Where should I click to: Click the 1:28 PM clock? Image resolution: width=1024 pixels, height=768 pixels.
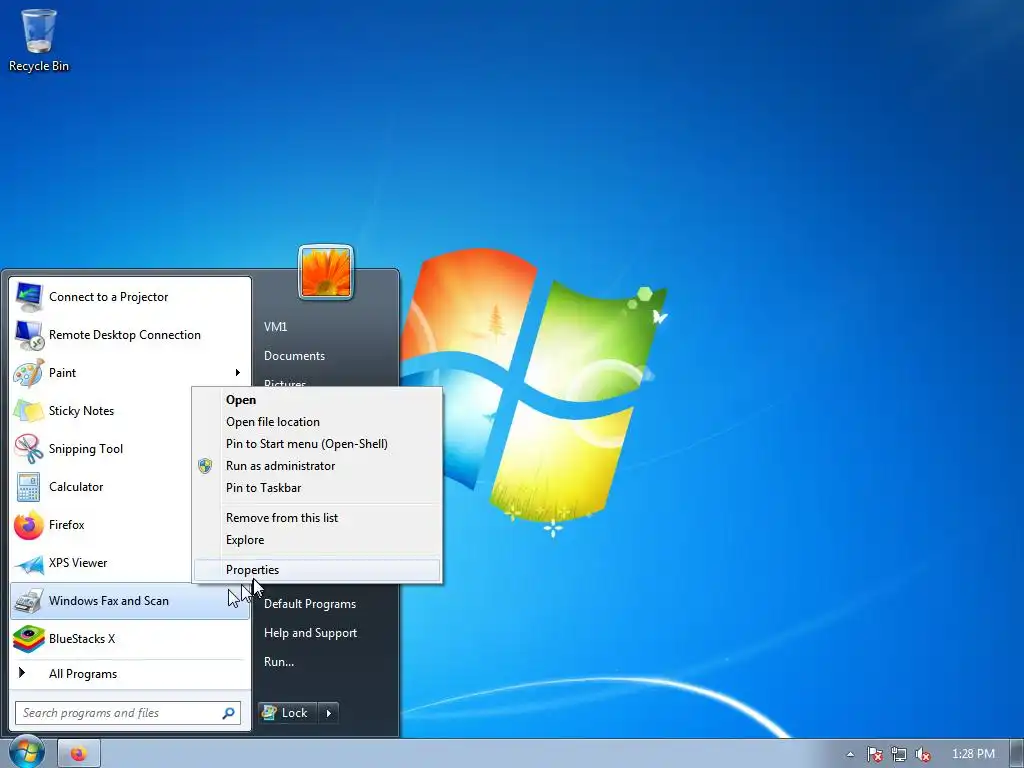[x=974, y=754]
